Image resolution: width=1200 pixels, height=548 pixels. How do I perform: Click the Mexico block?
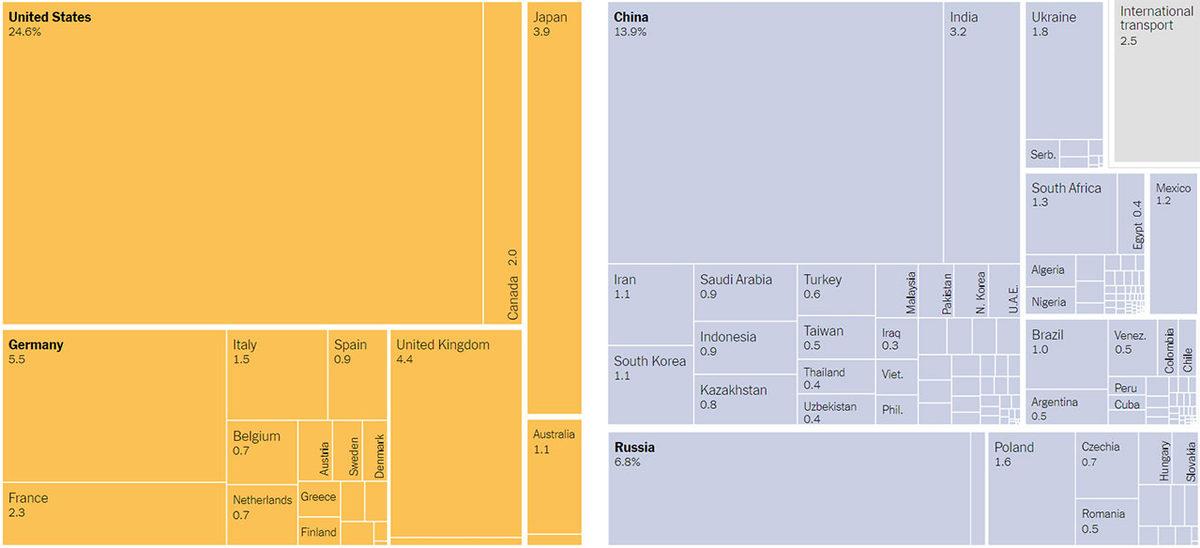[1173, 245]
